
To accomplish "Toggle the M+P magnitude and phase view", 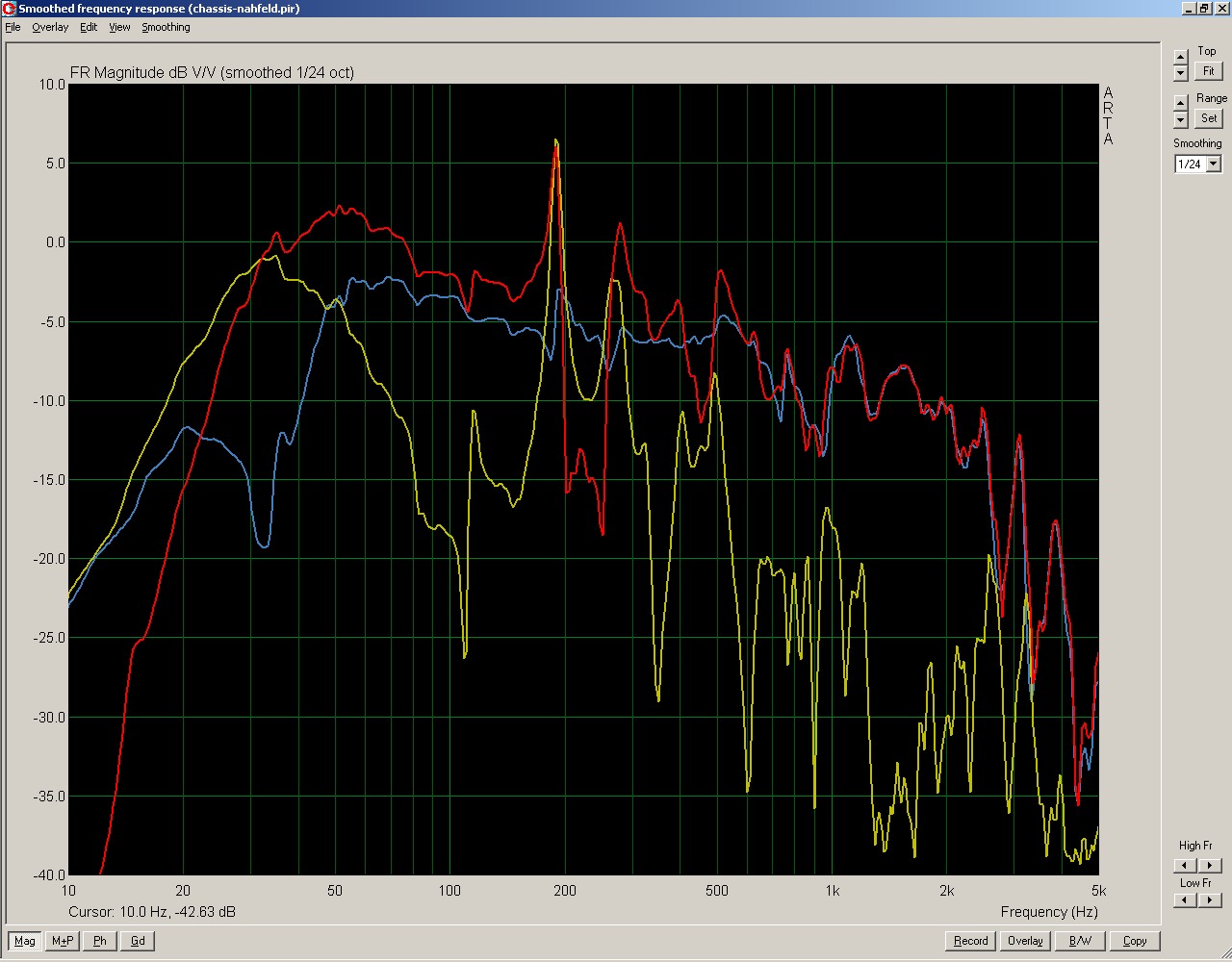I will pos(63,941).
